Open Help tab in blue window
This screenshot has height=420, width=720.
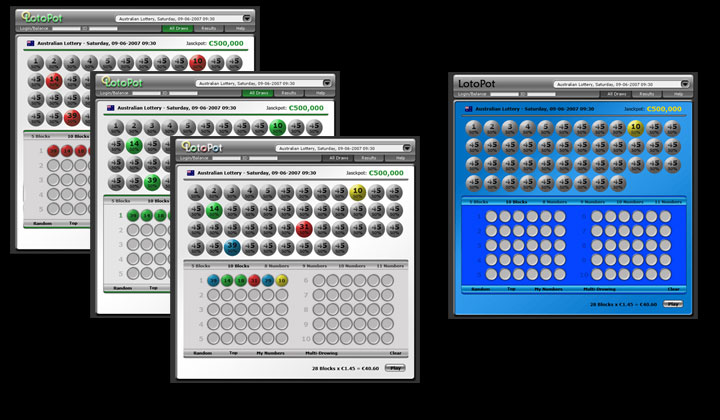(678, 94)
